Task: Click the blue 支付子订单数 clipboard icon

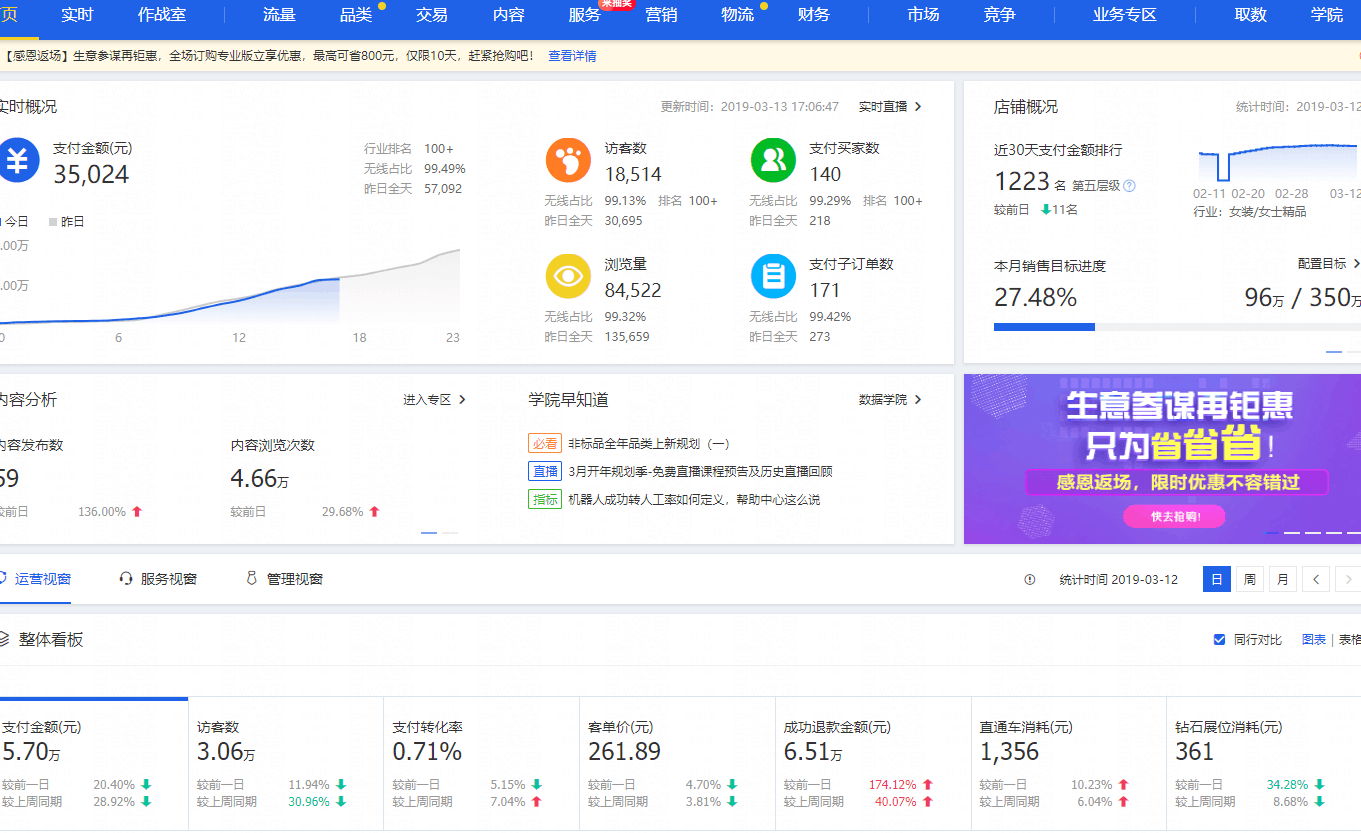Action: [772, 277]
